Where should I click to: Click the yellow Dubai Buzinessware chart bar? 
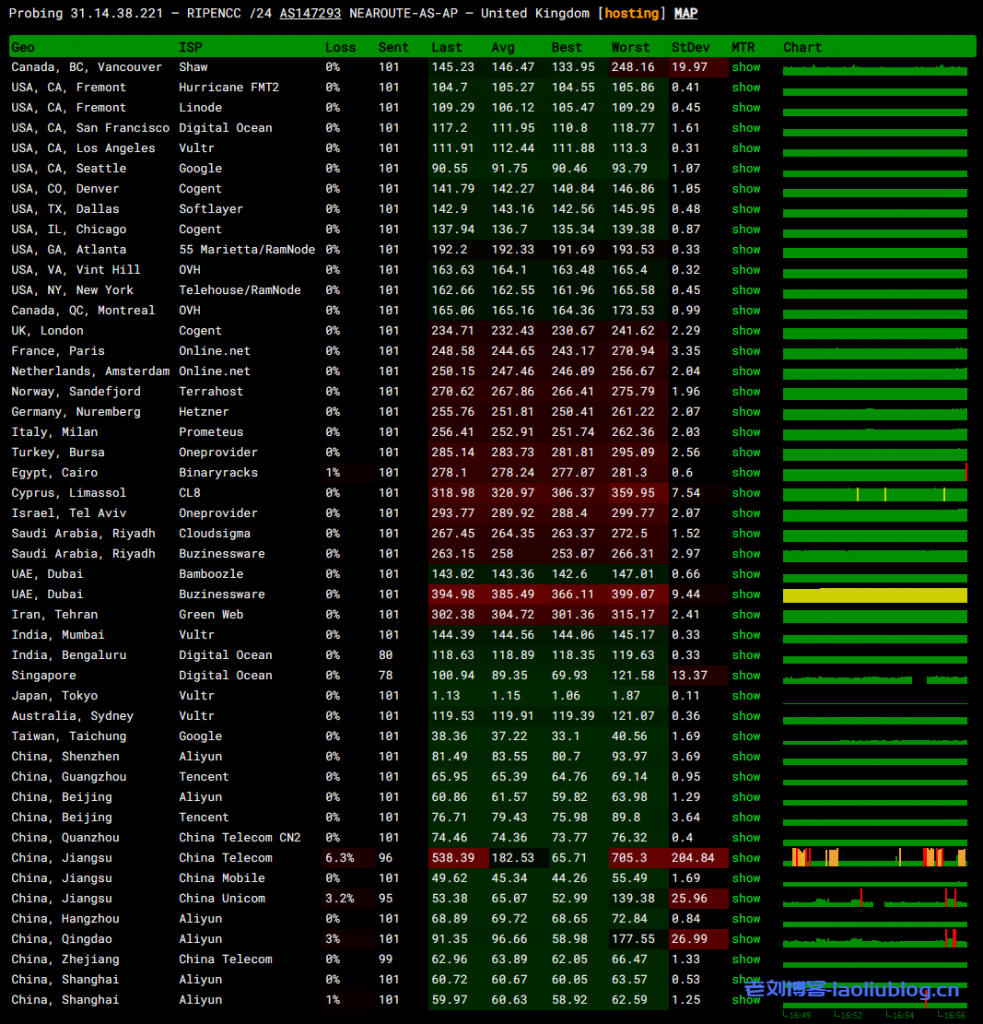coord(874,595)
